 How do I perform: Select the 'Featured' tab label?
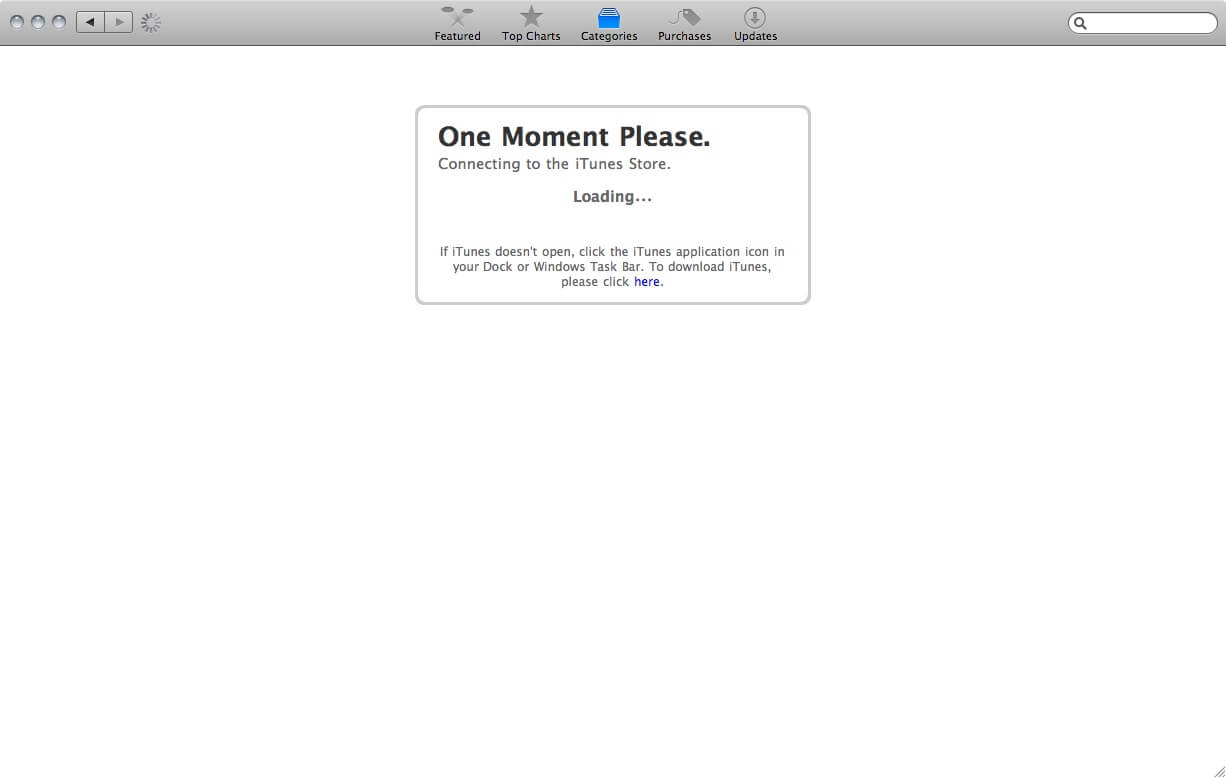457,36
